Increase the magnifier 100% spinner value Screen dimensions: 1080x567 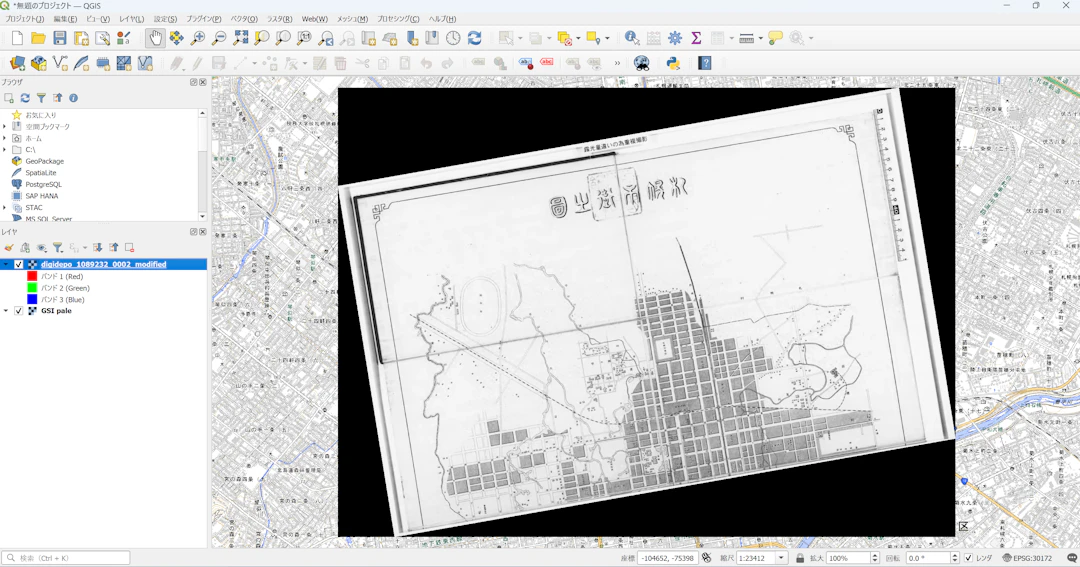[x=875, y=555]
